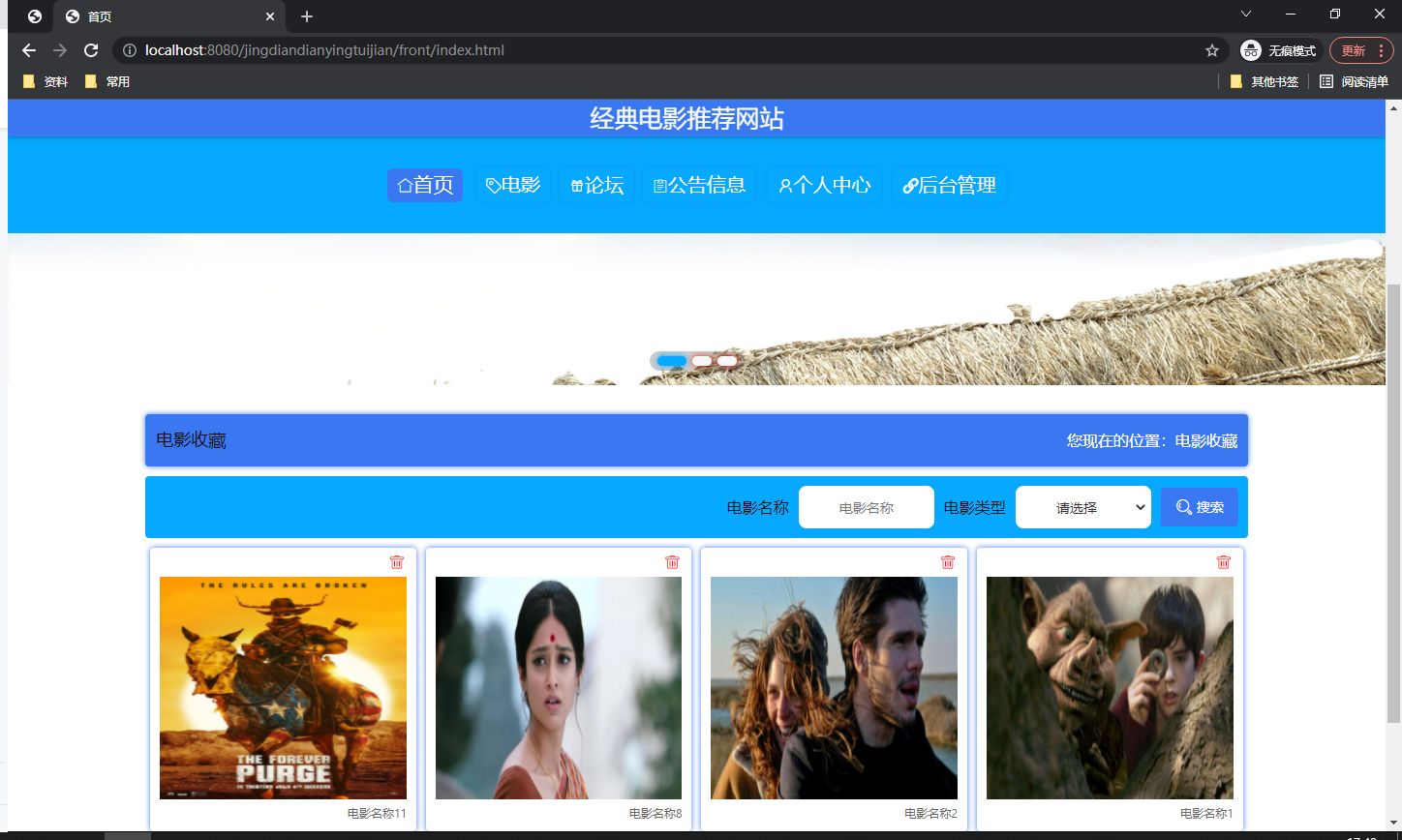Remove 电影名称8 using its trash icon
1402x840 pixels.
tap(672, 562)
